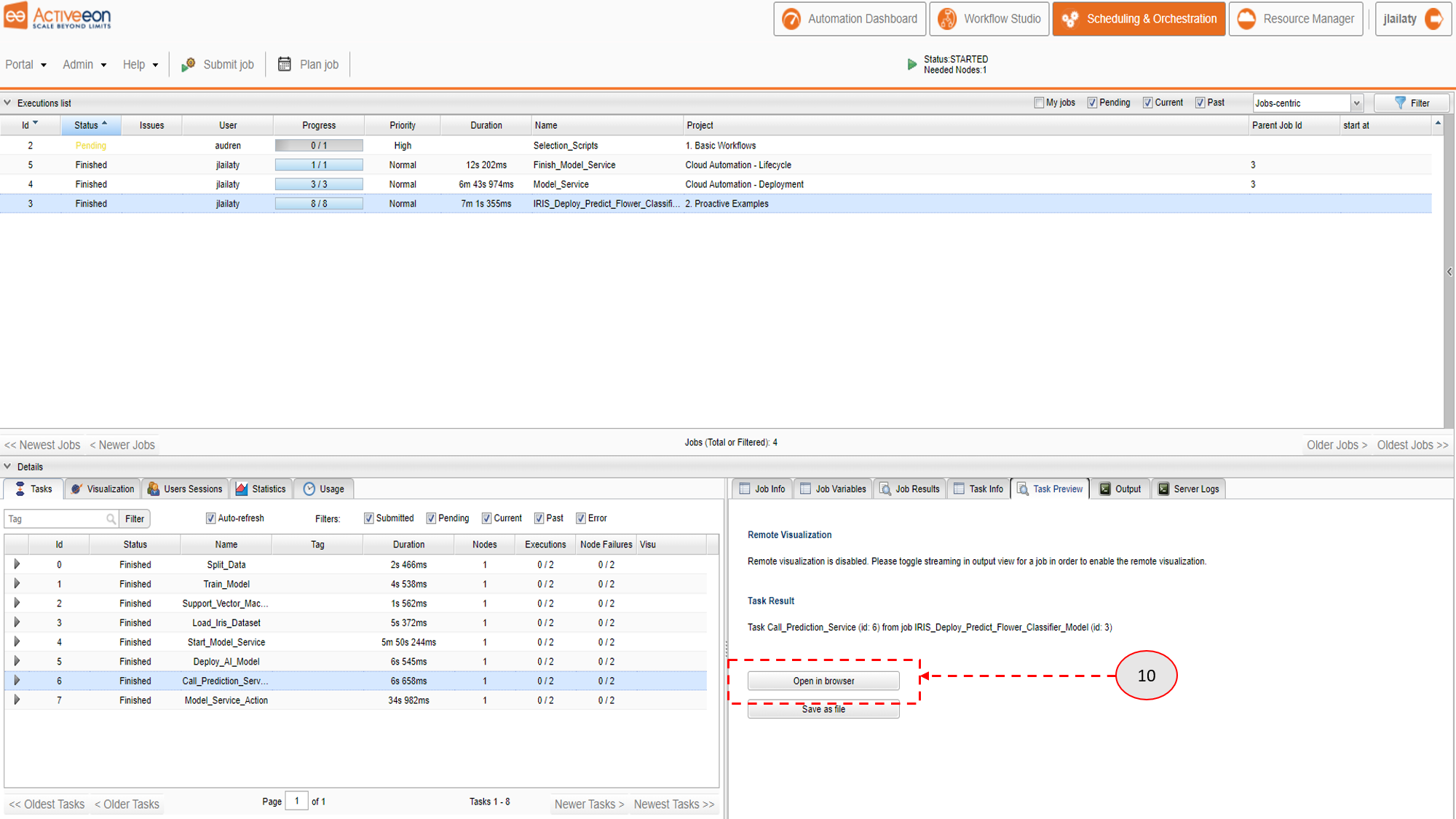Collapse the Executions list section
The width and height of the screenshot is (1456, 819).
(x=7, y=103)
